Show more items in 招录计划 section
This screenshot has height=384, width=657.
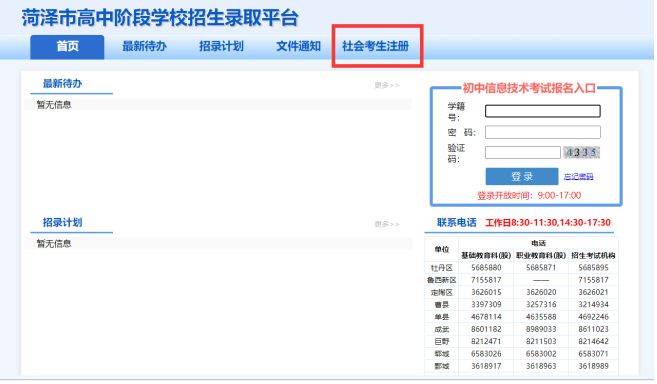[x=387, y=224]
